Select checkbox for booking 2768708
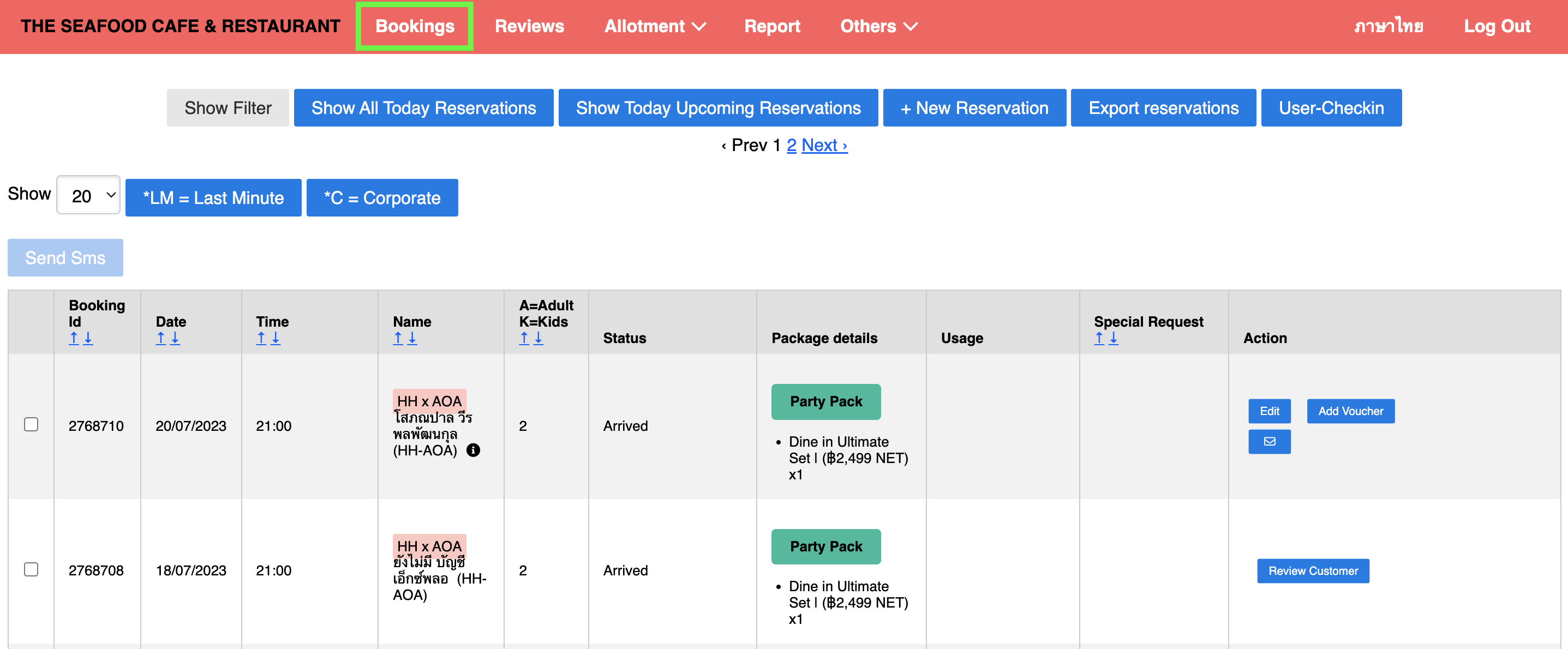Image resolution: width=1568 pixels, height=649 pixels. click(31, 569)
